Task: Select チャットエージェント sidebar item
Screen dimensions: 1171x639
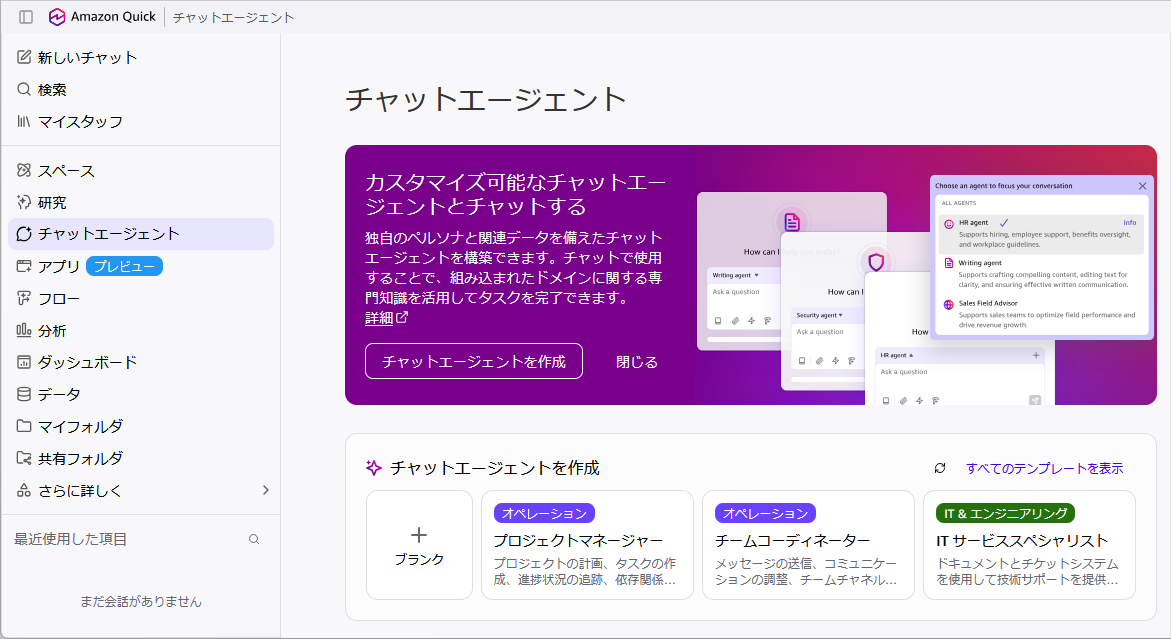Action: [x=141, y=234]
